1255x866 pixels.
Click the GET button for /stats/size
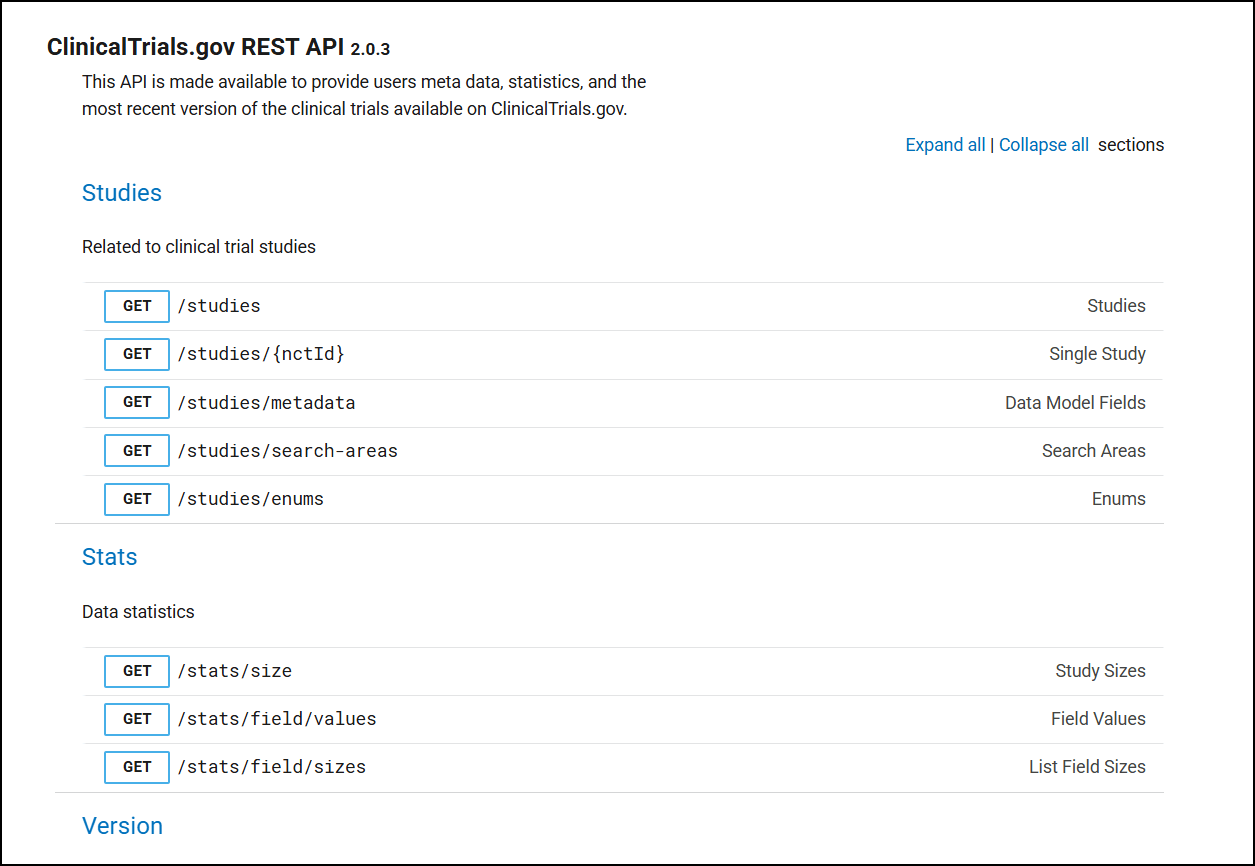pyautogui.click(x=137, y=671)
